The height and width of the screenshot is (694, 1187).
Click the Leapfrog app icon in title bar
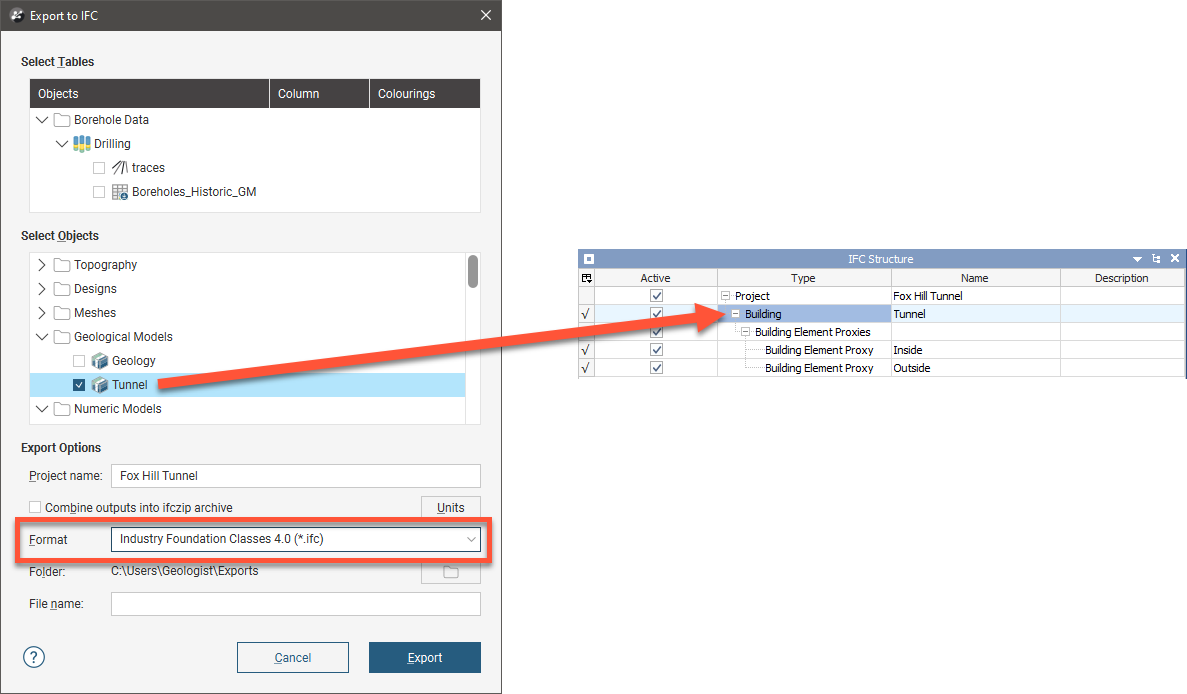tap(17, 15)
